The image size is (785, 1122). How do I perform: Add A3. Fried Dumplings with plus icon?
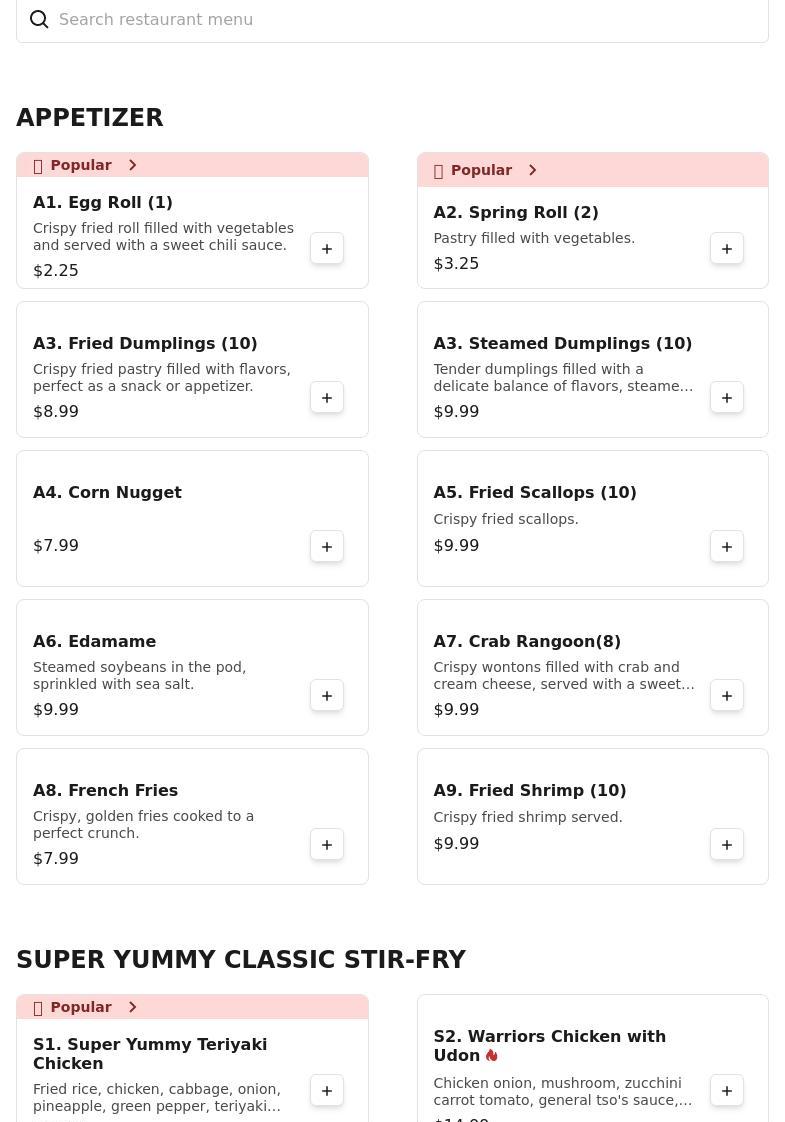[x=327, y=398]
